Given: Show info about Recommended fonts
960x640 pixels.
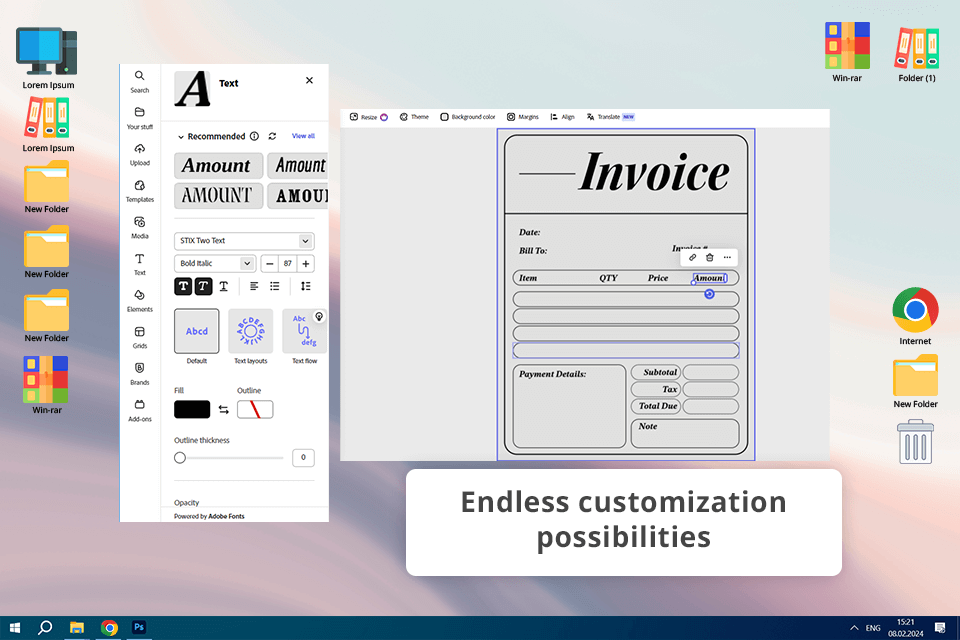Looking at the screenshot, I should [x=254, y=136].
